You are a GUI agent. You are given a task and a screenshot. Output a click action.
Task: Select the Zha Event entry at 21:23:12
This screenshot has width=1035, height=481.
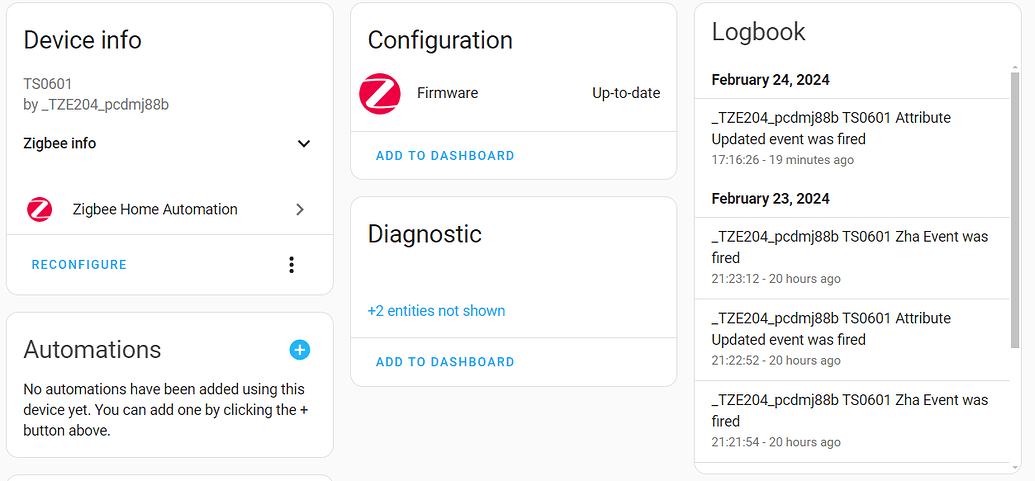[x=851, y=258]
